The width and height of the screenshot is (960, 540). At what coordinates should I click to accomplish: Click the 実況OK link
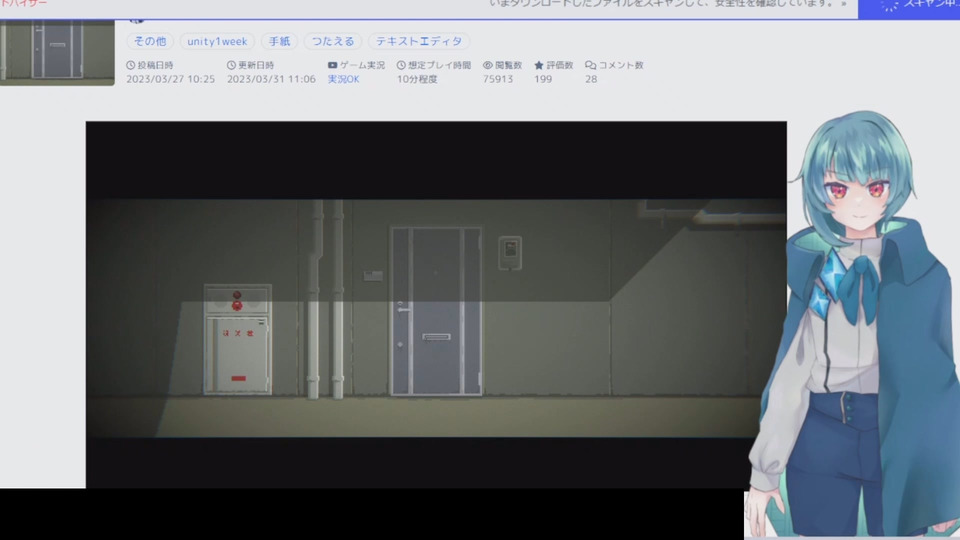[x=343, y=79]
